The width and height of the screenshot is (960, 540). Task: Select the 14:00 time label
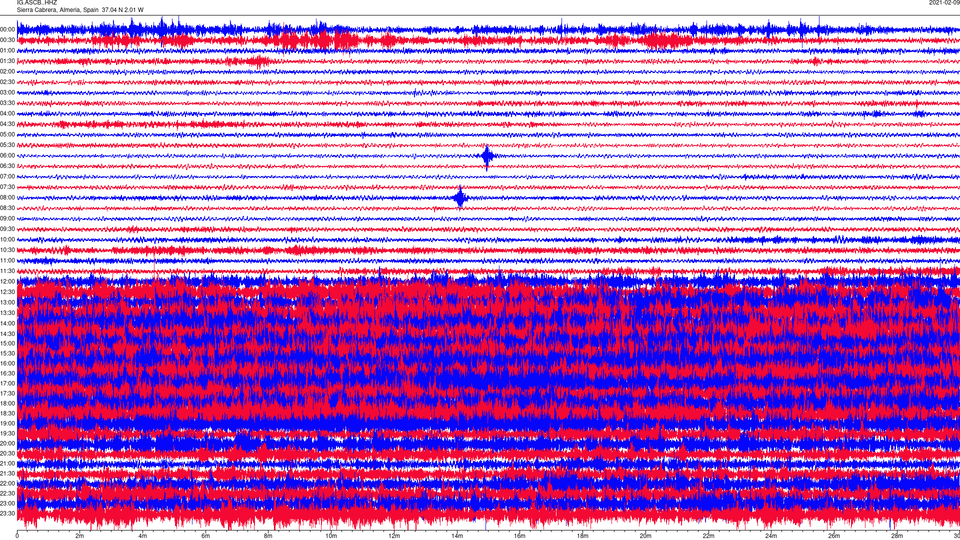pos(7,323)
